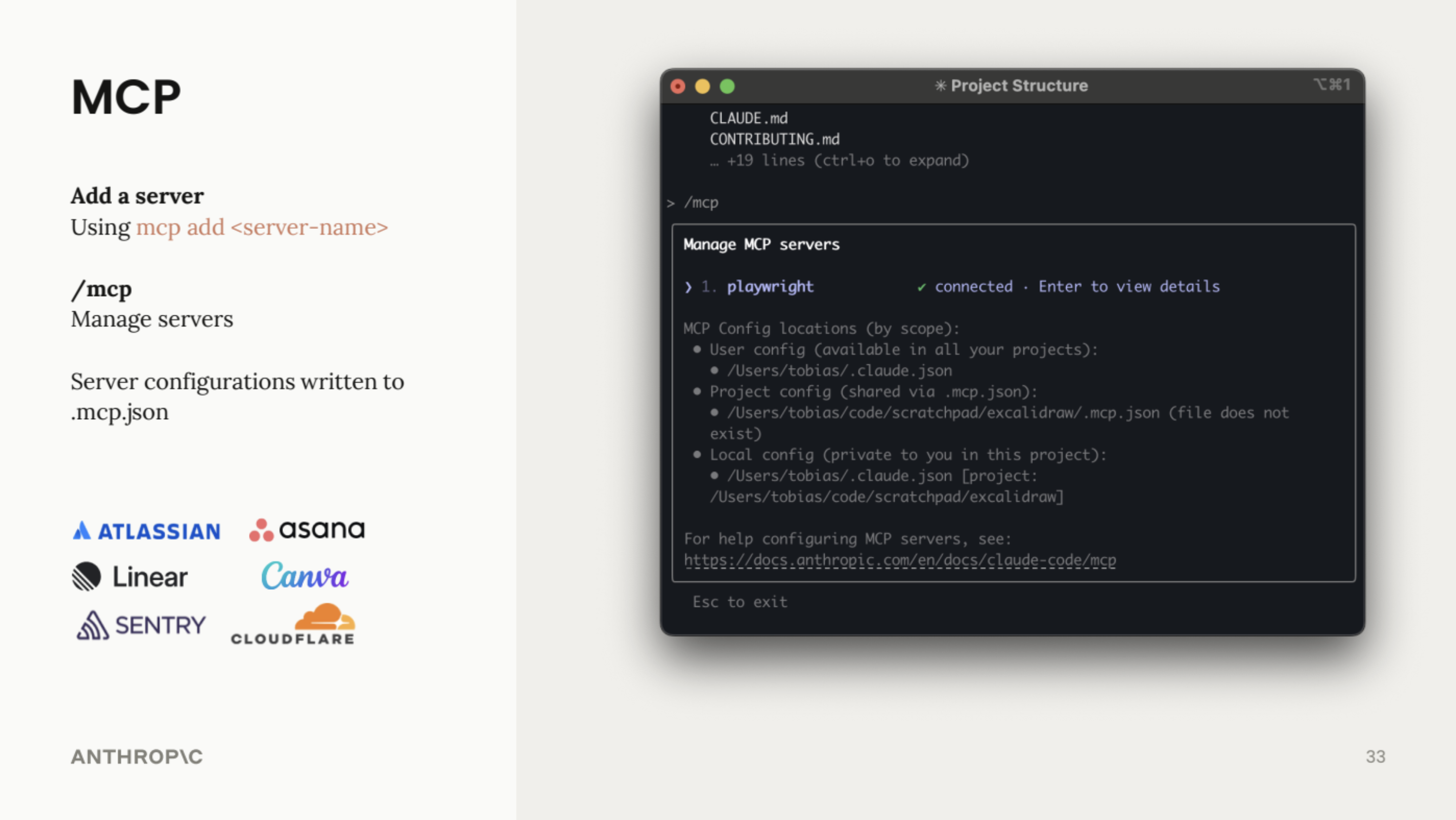Close the Project Structure terminal window

678,86
